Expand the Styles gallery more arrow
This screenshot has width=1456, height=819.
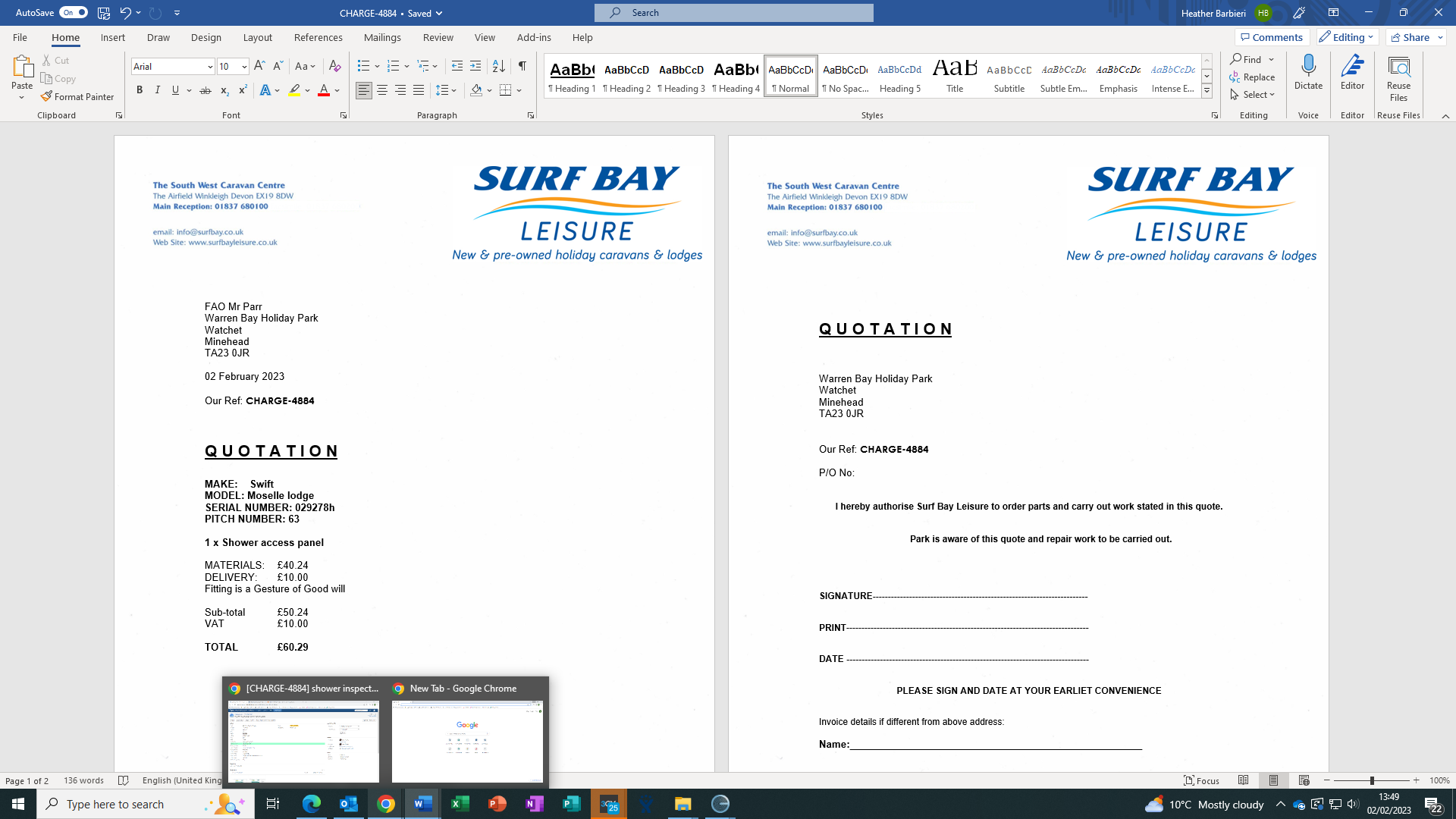pyautogui.click(x=1207, y=91)
